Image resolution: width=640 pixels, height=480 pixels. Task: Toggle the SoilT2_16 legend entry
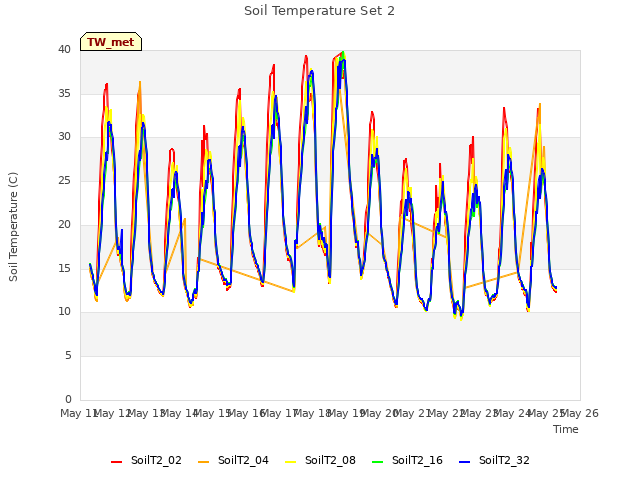(x=407, y=460)
